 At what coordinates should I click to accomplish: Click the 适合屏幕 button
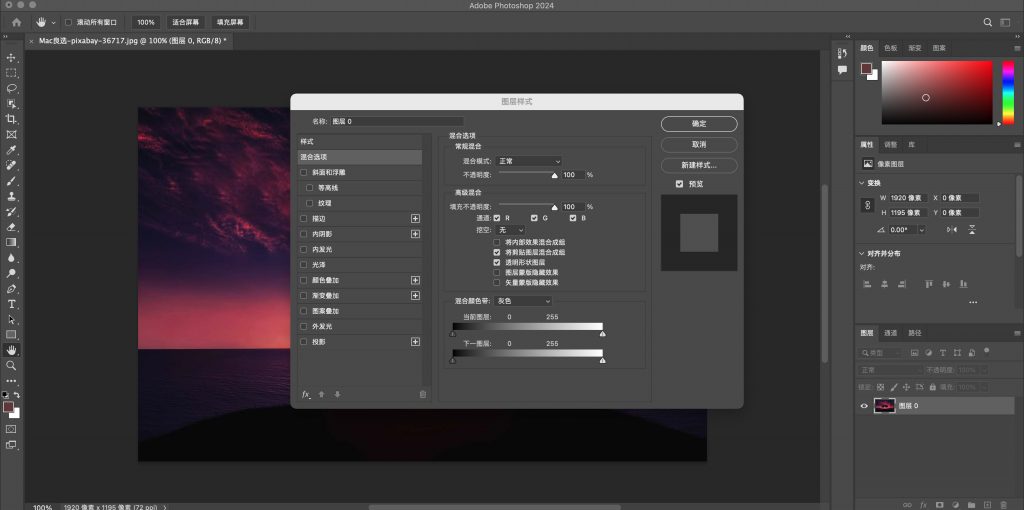tap(185, 22)
